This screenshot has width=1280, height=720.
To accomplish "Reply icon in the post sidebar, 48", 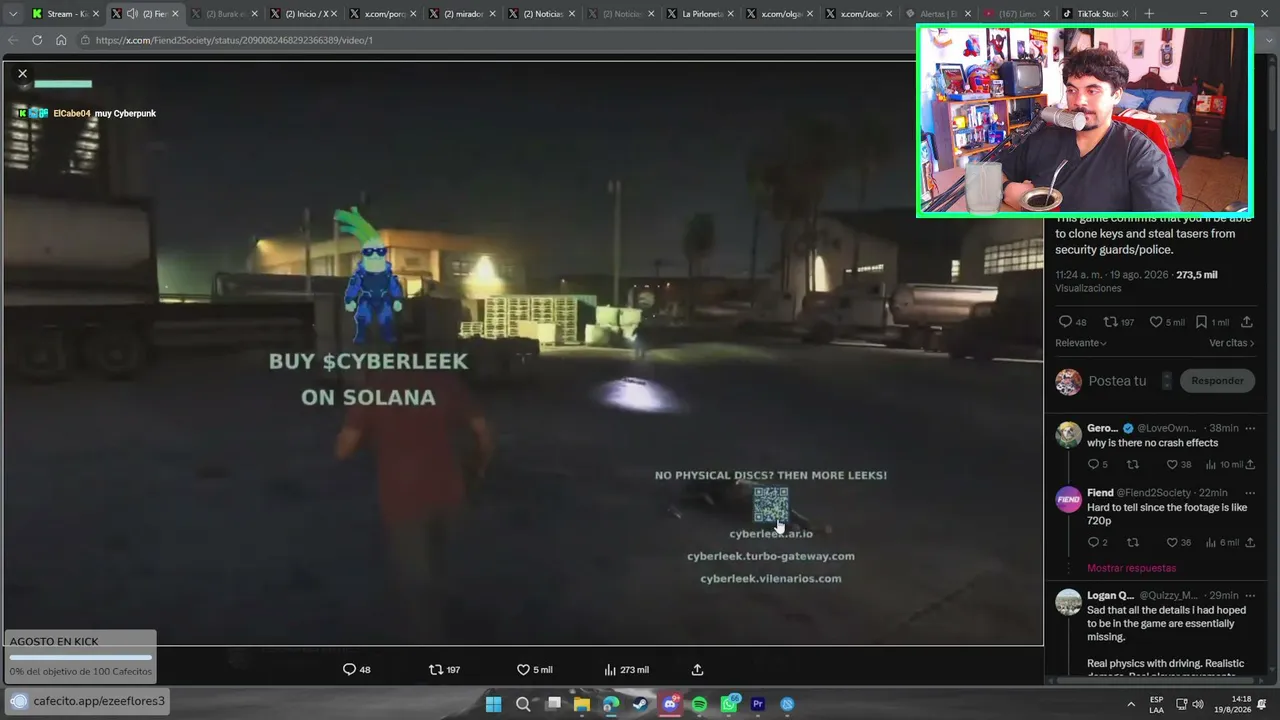I will click(1065, 322).
